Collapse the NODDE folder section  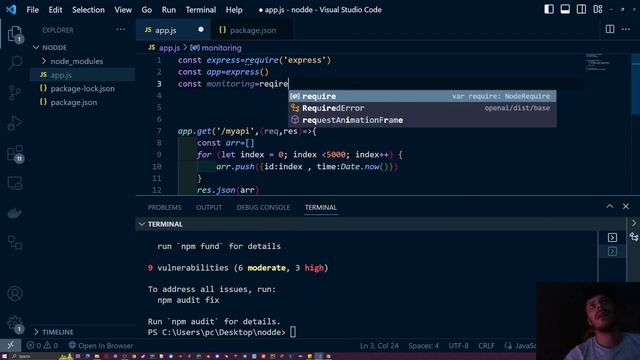(82, 47)
